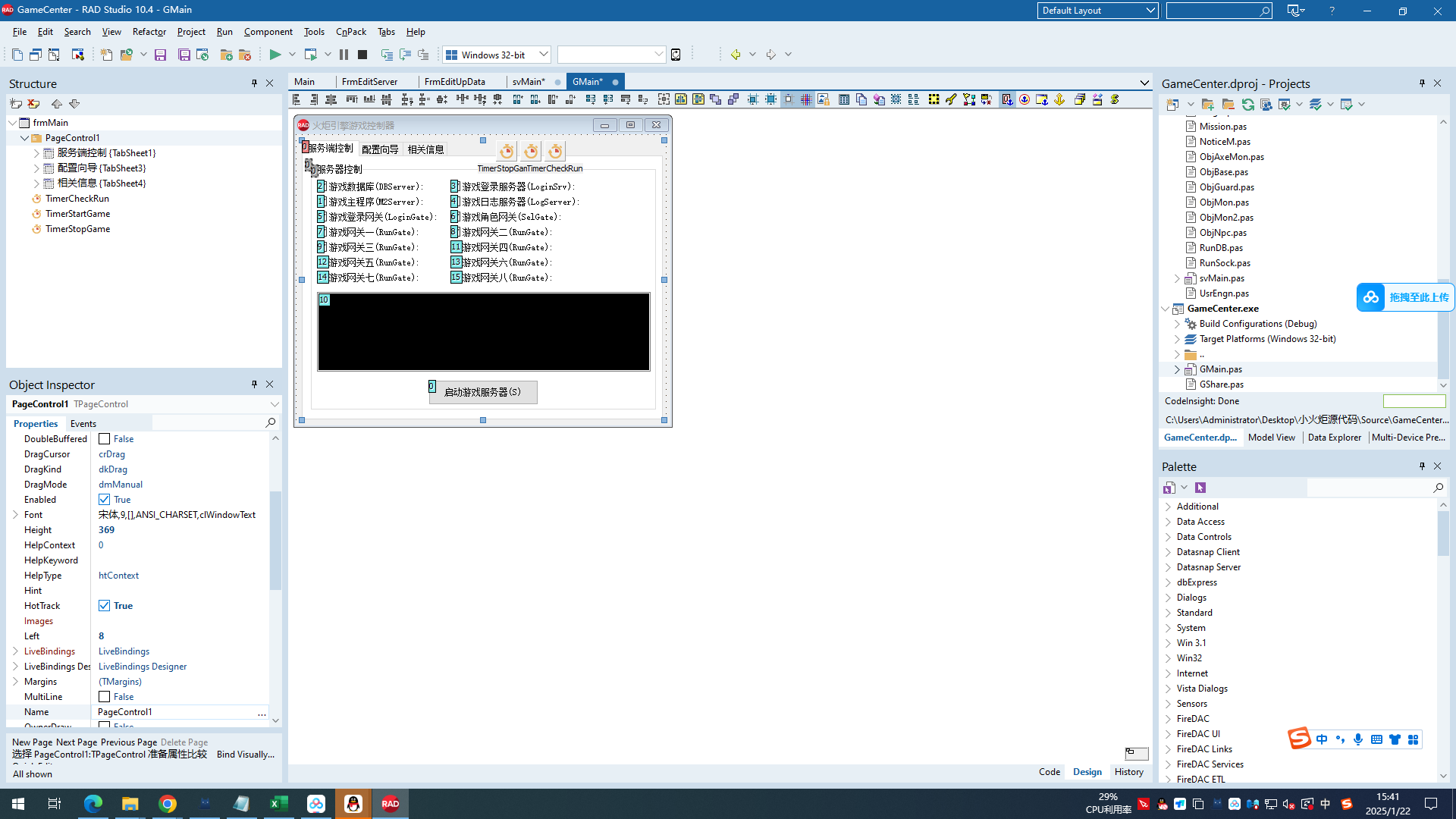Toggle the Enabled checkbox to False
Screen dimensions: 1456x819
pos(104,499)
